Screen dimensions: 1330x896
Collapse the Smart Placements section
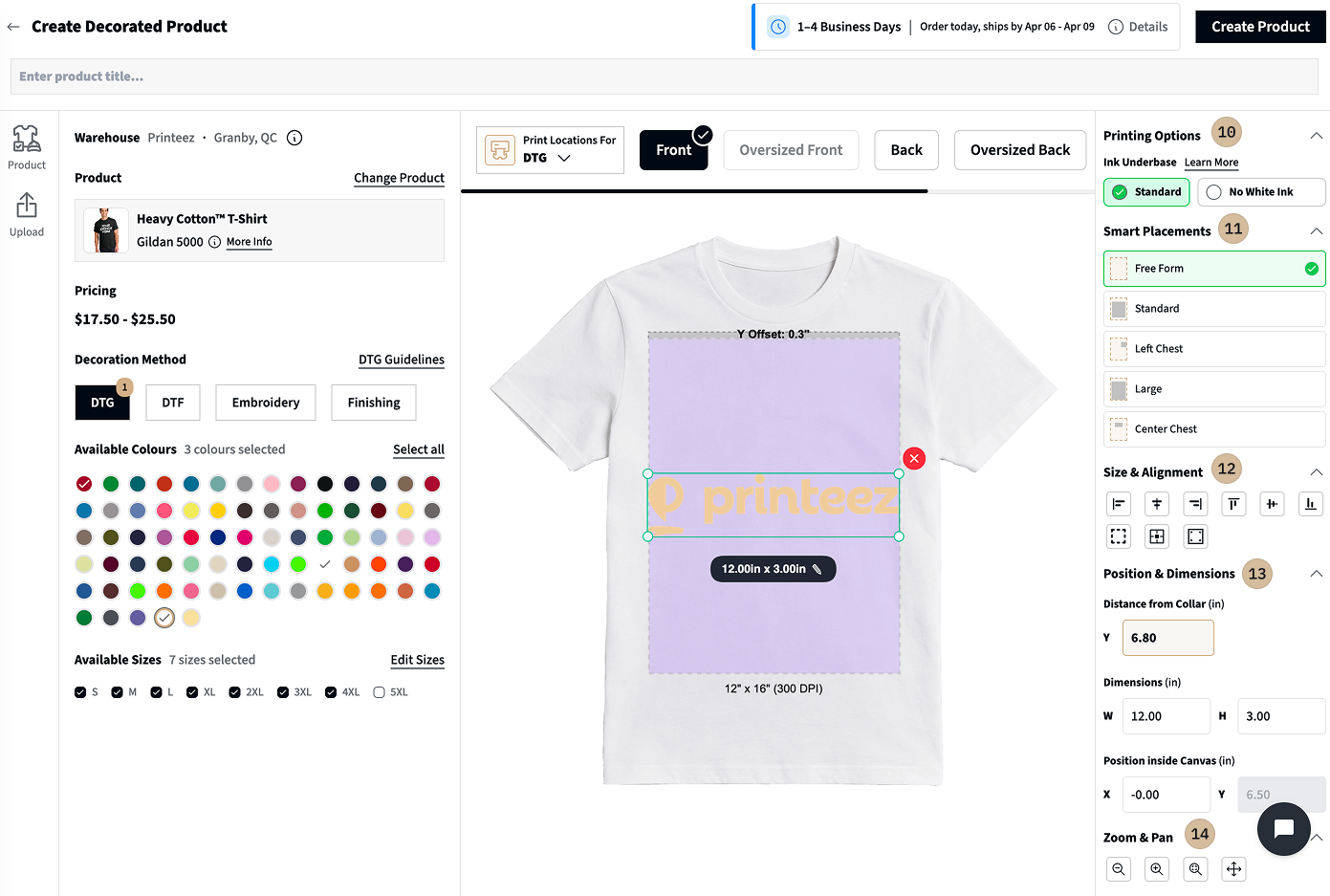tap(1316, 231)
